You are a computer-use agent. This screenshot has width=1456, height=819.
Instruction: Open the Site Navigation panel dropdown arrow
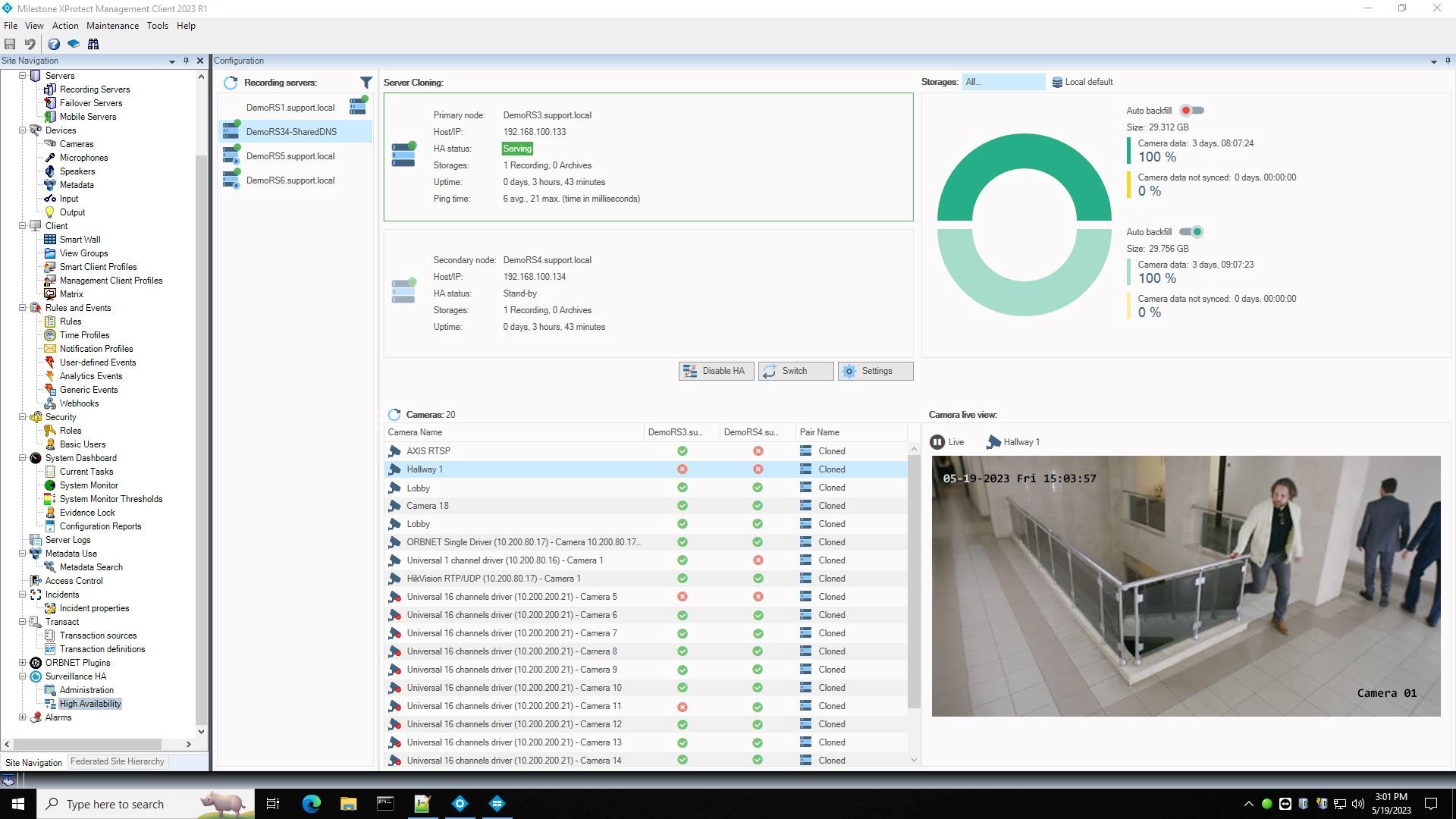pyautogui.click(x=171, y=61)
